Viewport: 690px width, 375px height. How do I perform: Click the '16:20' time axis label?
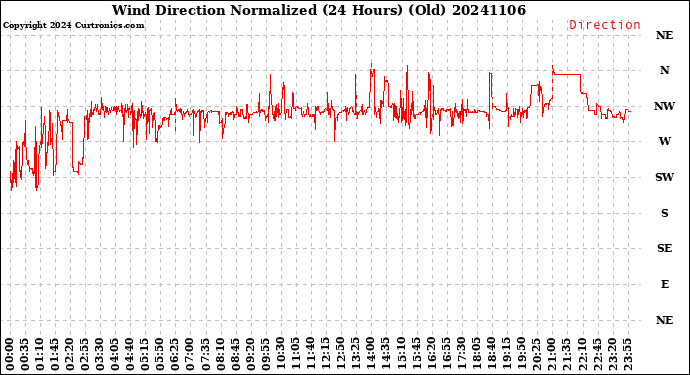pos(431,354)
